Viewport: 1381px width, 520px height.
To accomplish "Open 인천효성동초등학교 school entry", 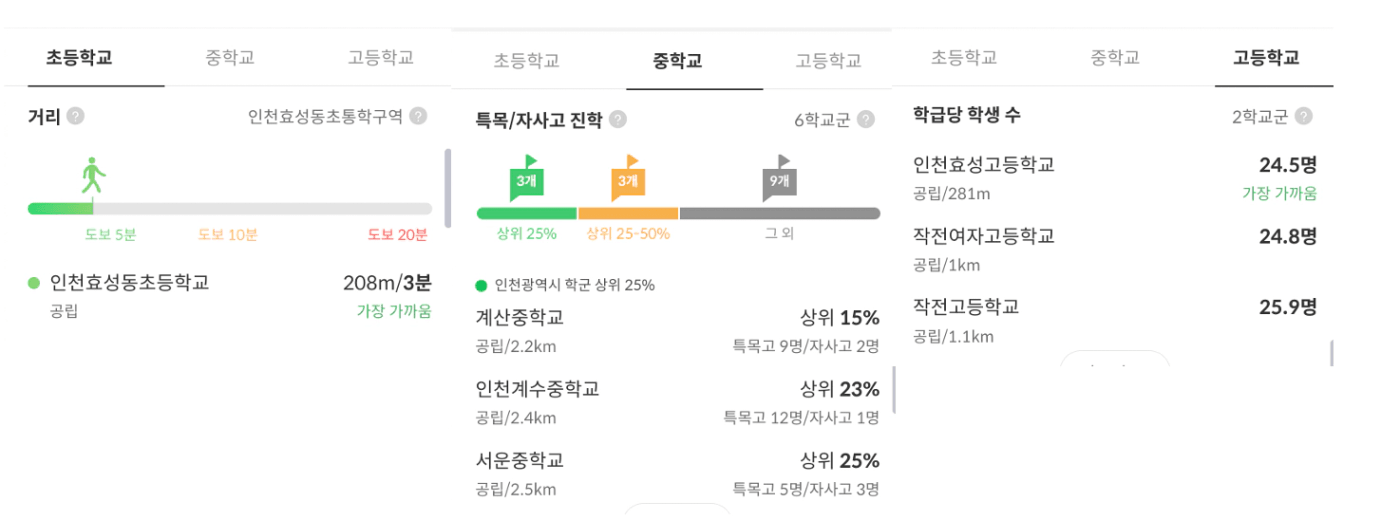I will tap(130, 283).
